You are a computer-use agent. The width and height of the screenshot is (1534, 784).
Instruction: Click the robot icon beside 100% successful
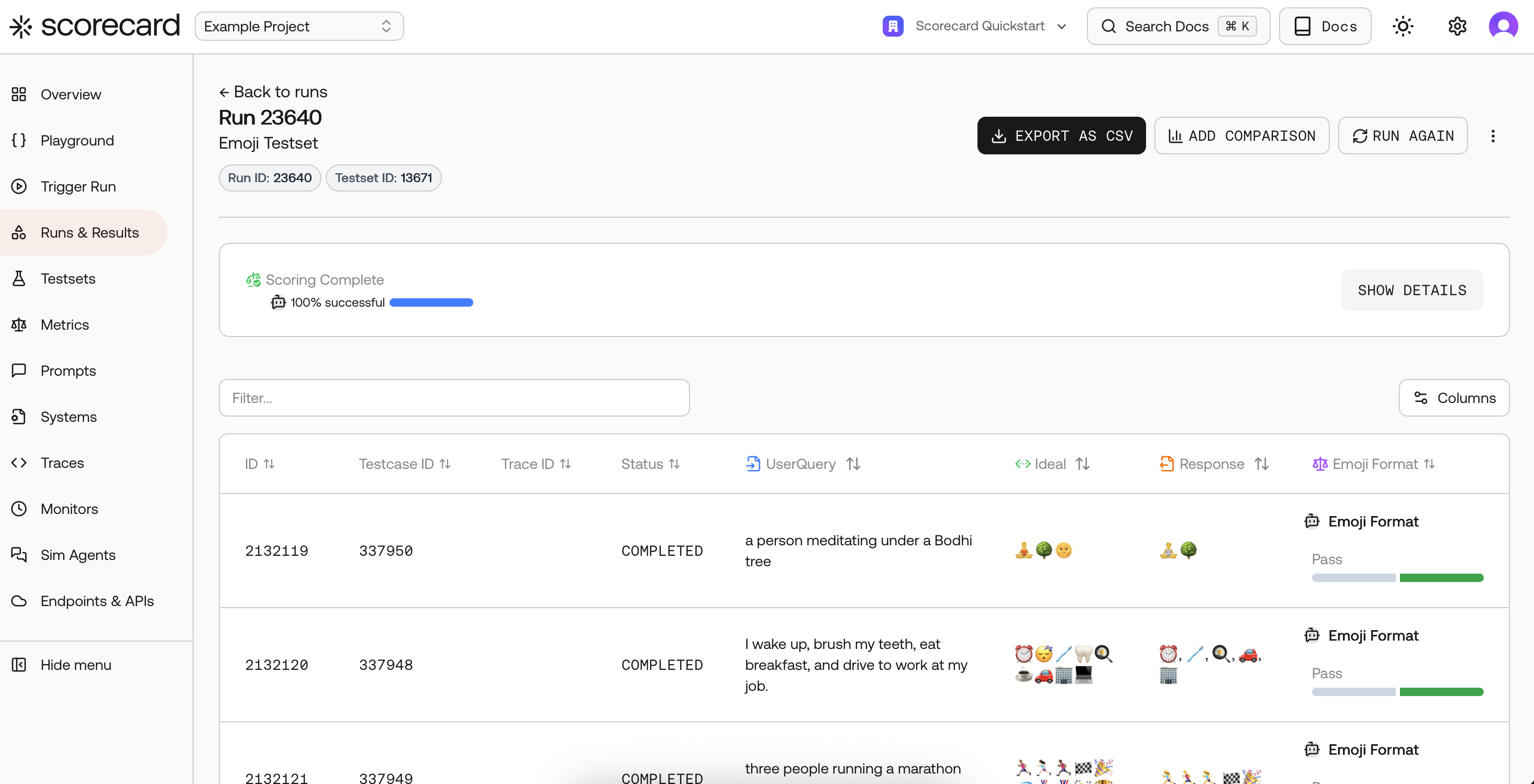point(278,303)
